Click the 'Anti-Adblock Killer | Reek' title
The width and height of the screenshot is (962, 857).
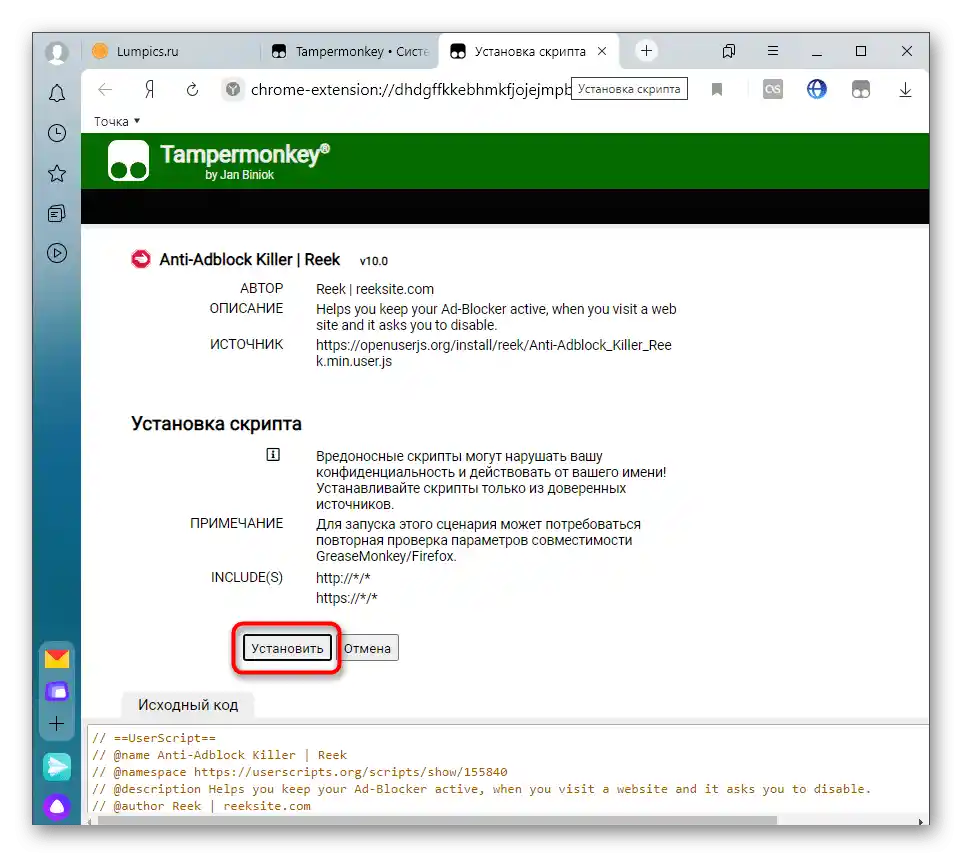[x=250, y=259]
